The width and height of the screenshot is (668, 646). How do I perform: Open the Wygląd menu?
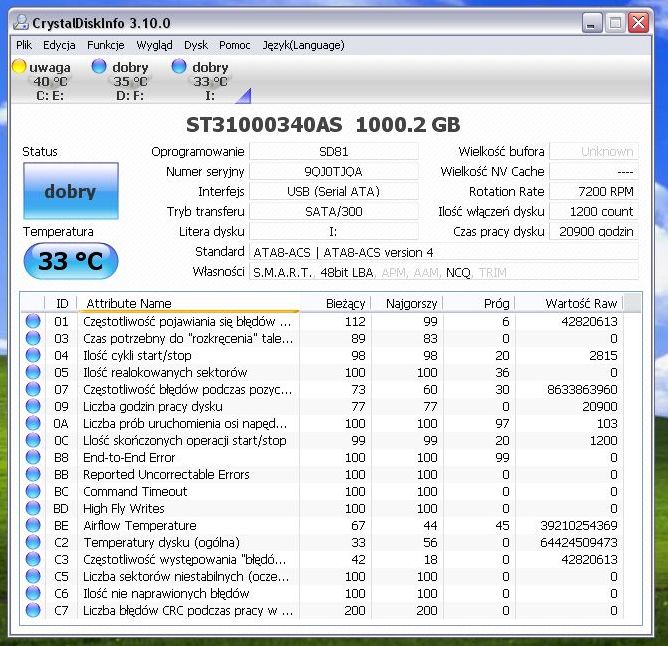point(154,45)
